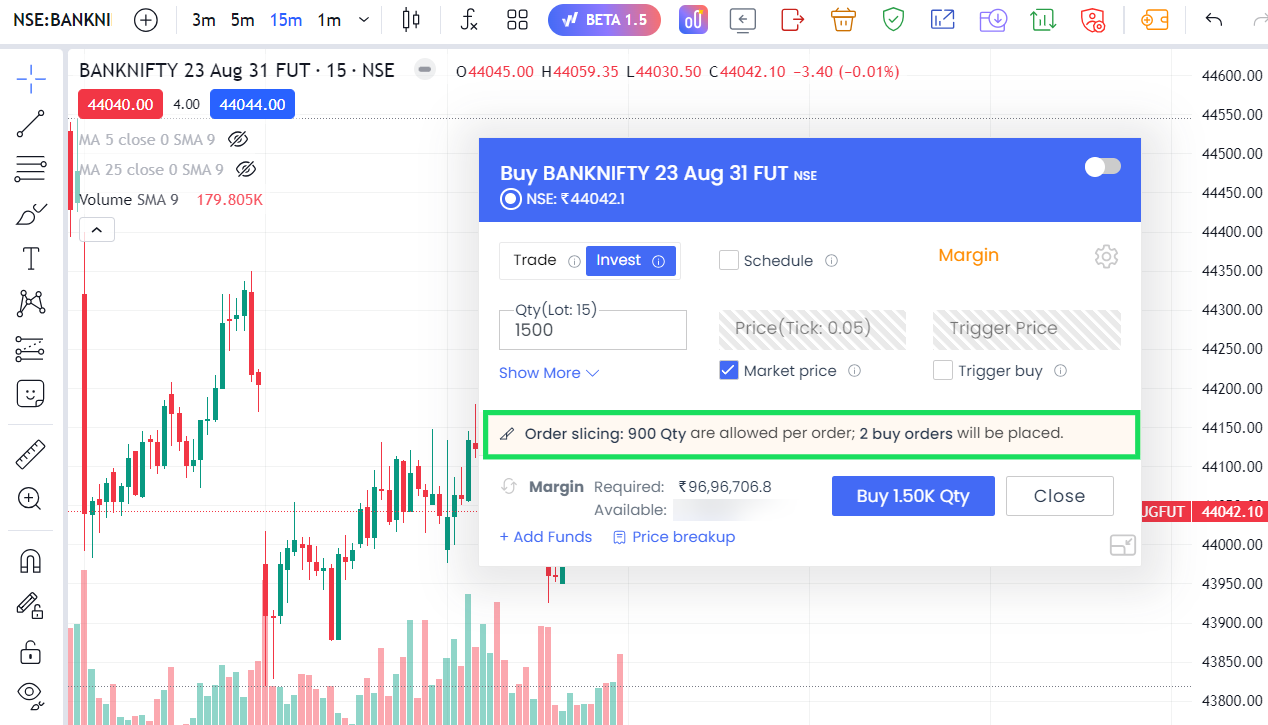Collapse the indicator legend chevron
The width and height of the screenshot is (1268, 725).
96,230
